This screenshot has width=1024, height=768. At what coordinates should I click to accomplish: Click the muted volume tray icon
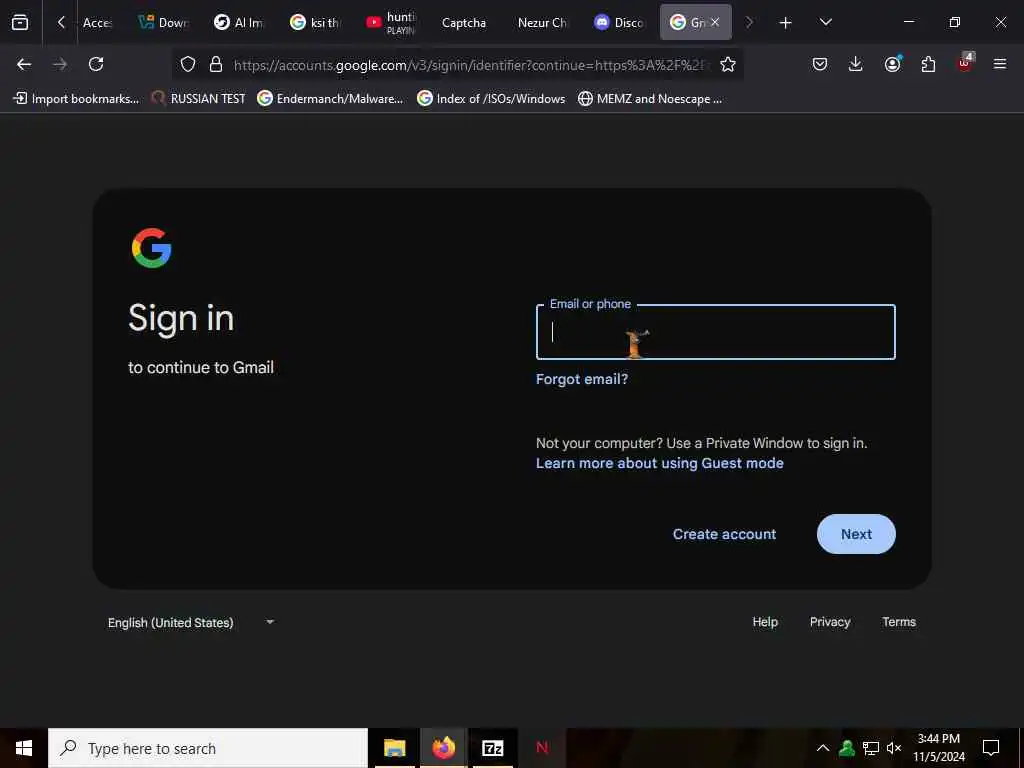894,748
